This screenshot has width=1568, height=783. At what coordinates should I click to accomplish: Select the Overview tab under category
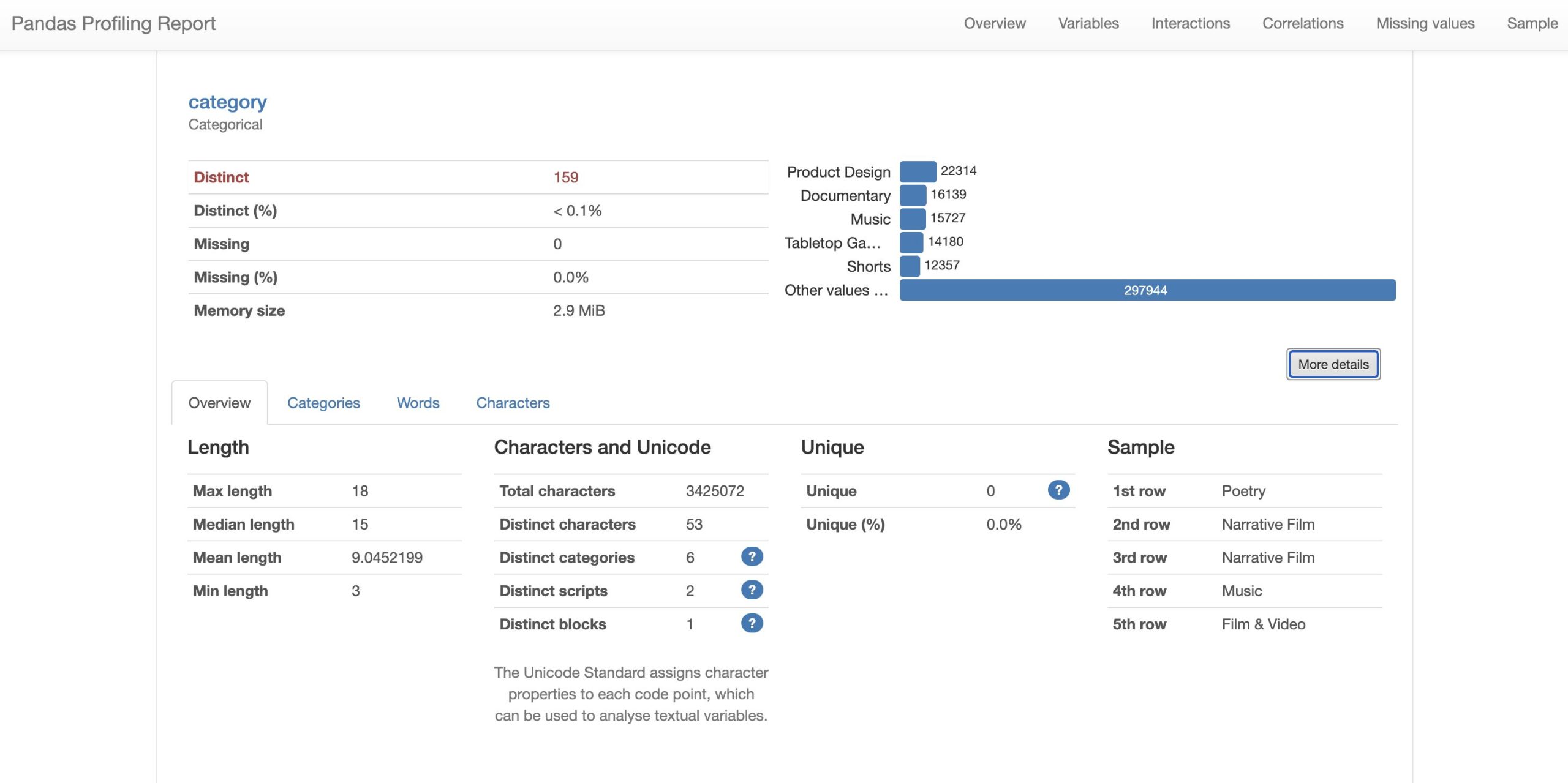219,403
